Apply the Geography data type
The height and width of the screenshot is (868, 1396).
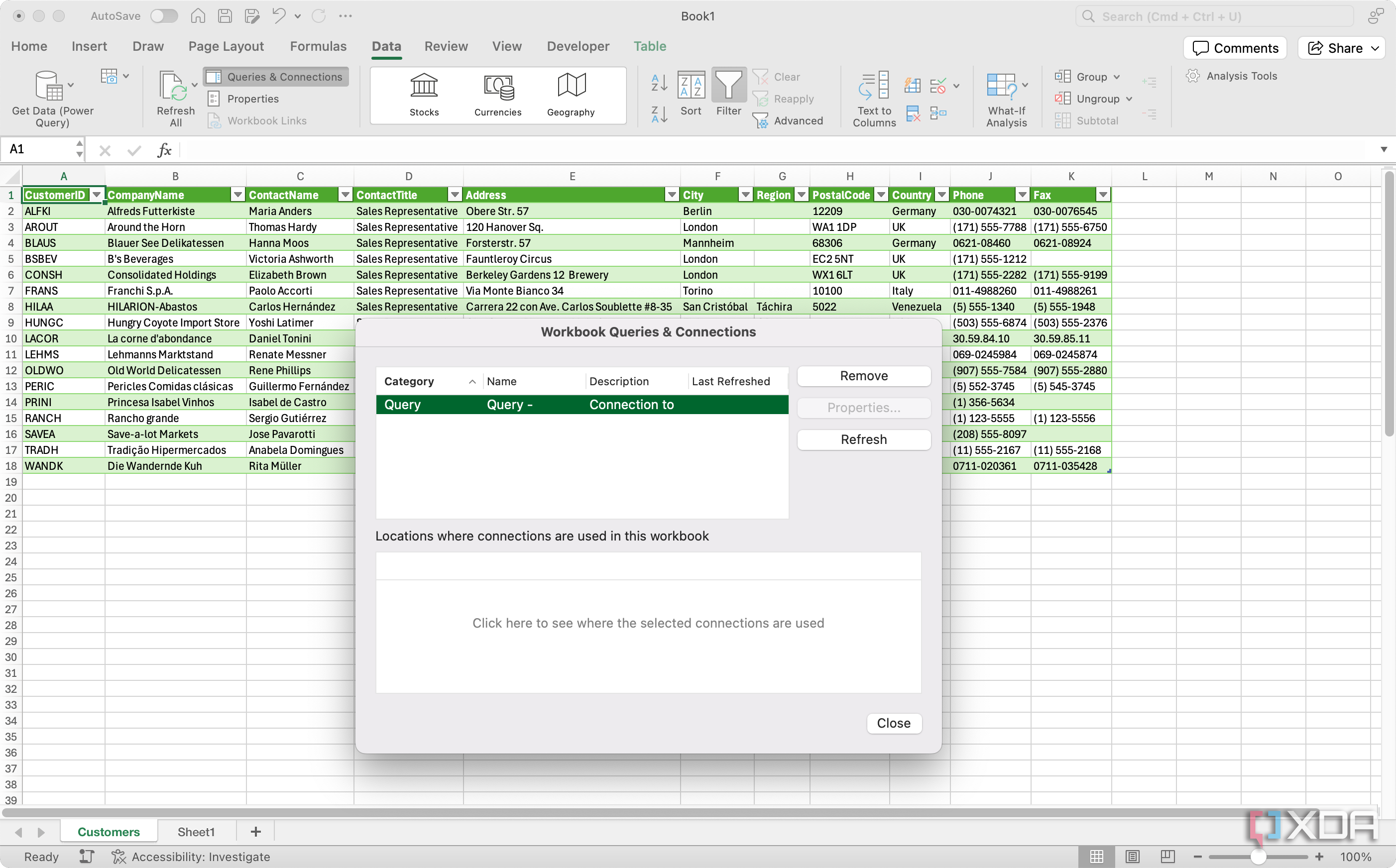pos(570,95)
